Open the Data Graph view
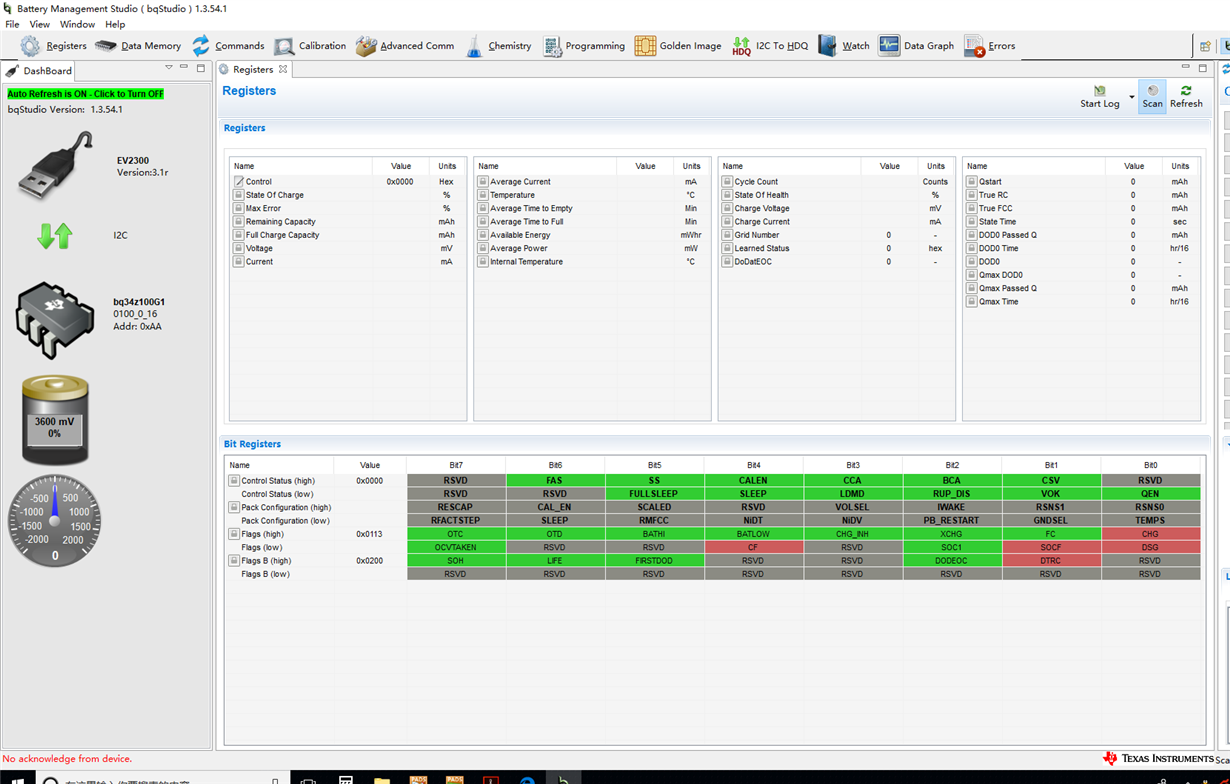1230x784 pixels. pyautogui.click(x=916, y=46)
